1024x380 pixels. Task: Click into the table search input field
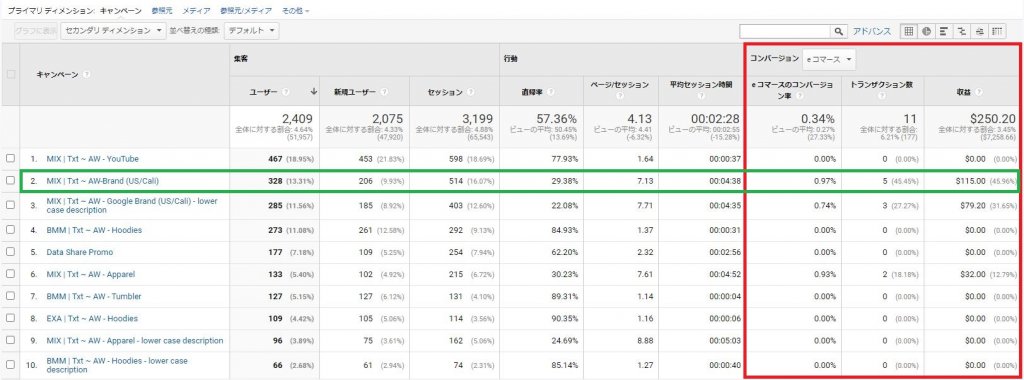[785, 31]
